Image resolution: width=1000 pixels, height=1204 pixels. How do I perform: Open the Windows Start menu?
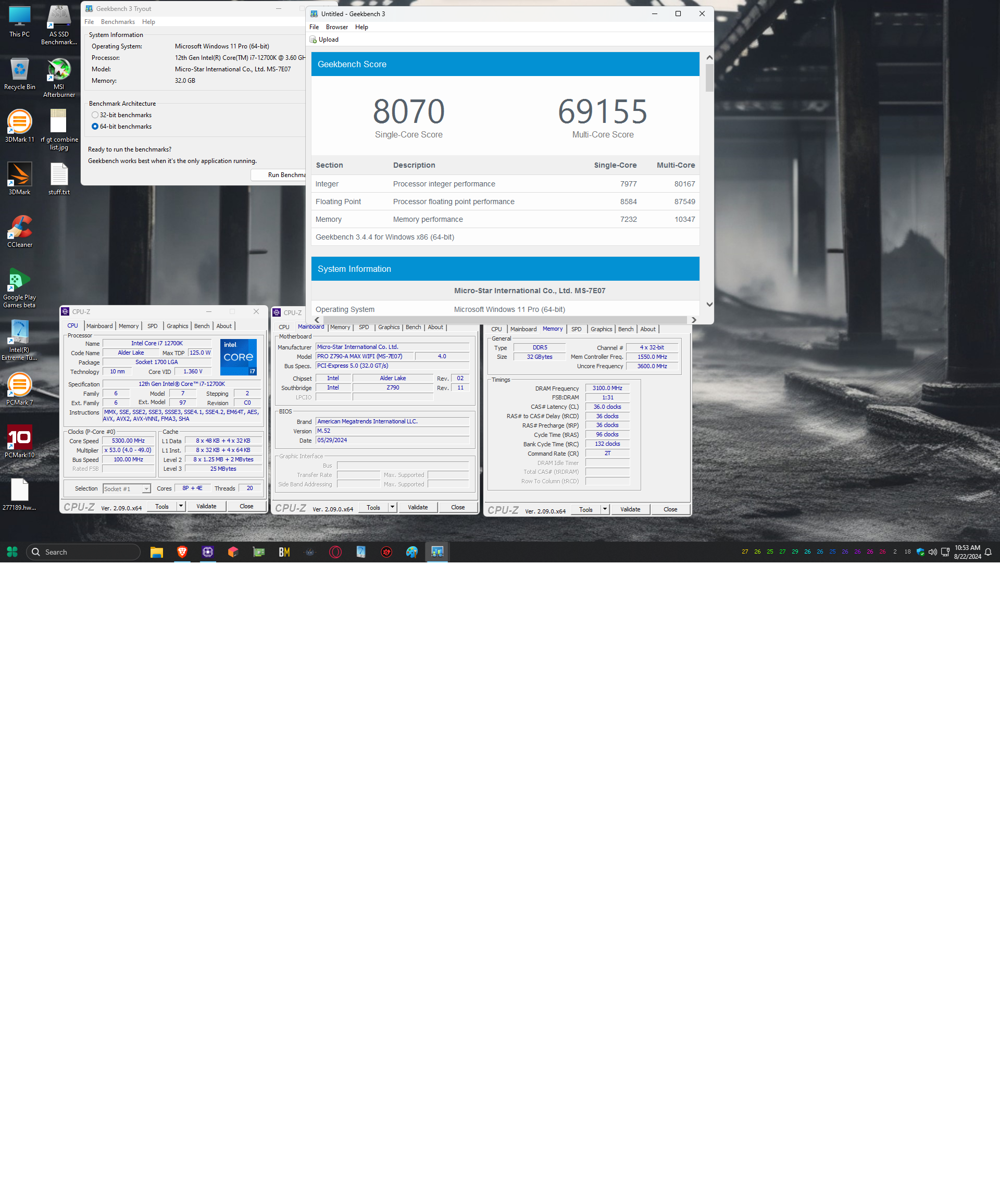[x=12, y=551]
